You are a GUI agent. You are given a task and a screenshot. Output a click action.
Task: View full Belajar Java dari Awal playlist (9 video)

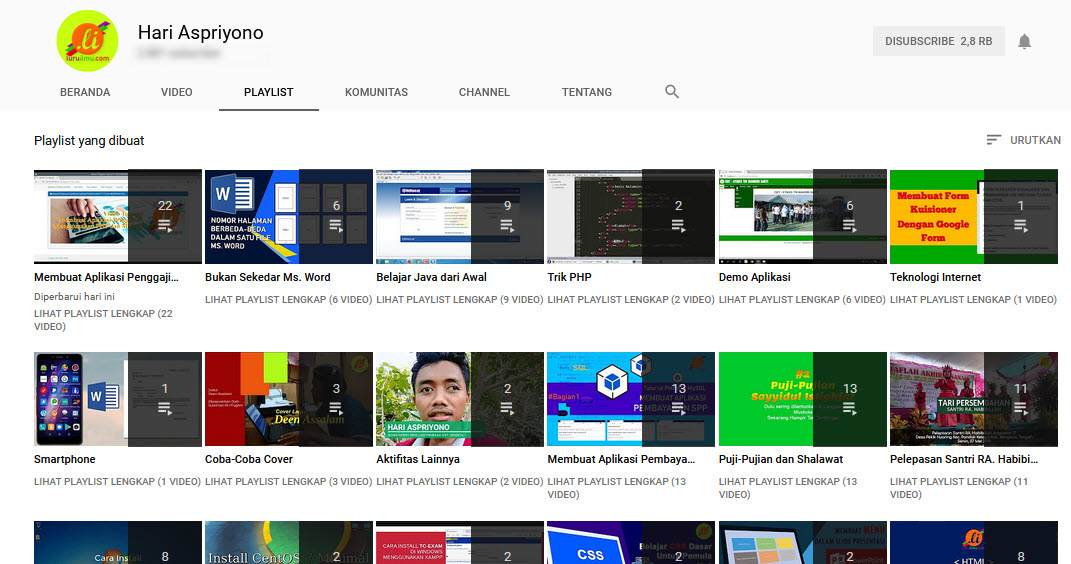click(x=460, y=299)
